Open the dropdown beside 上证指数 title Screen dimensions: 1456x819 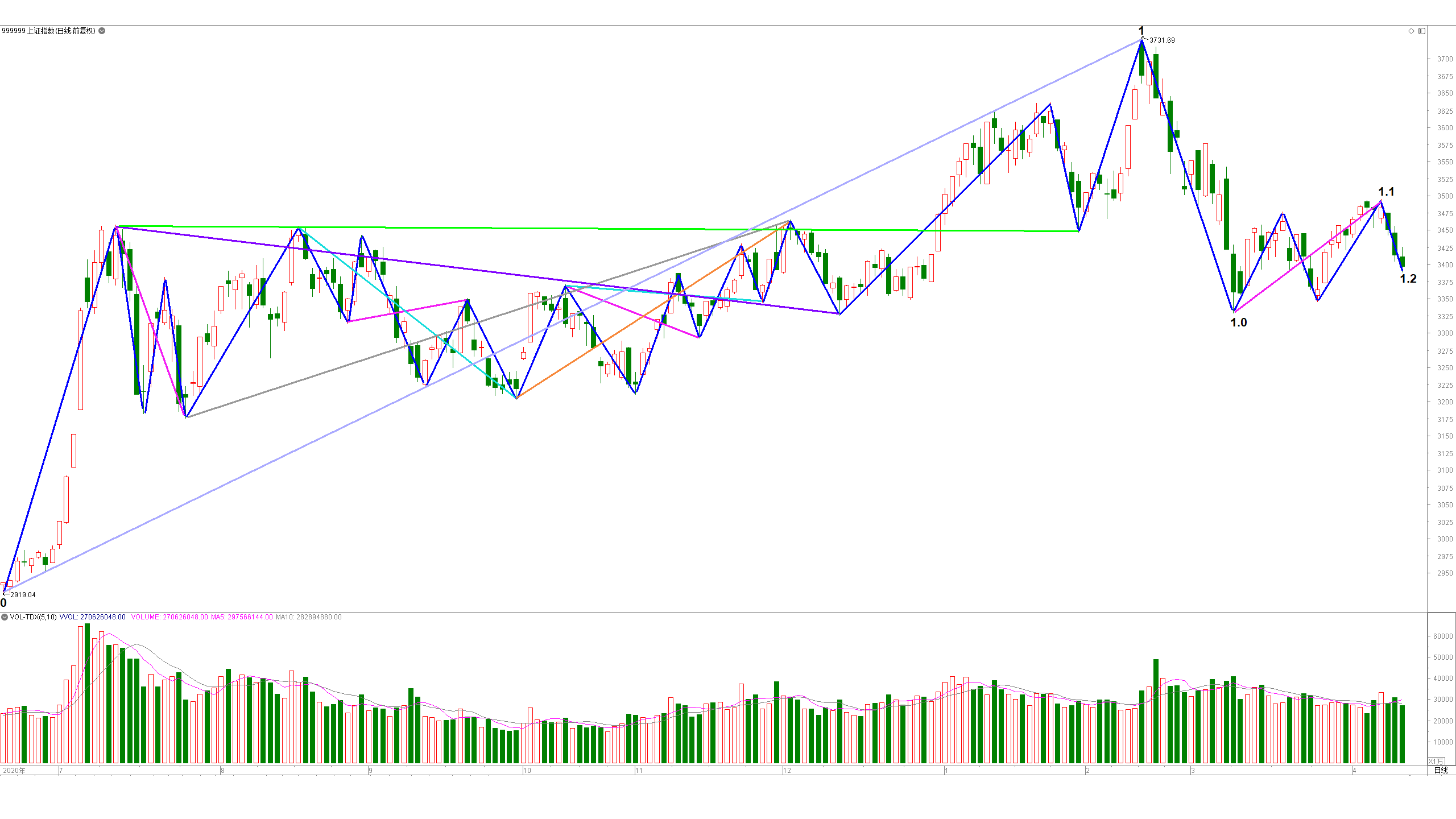click(102, 31)
